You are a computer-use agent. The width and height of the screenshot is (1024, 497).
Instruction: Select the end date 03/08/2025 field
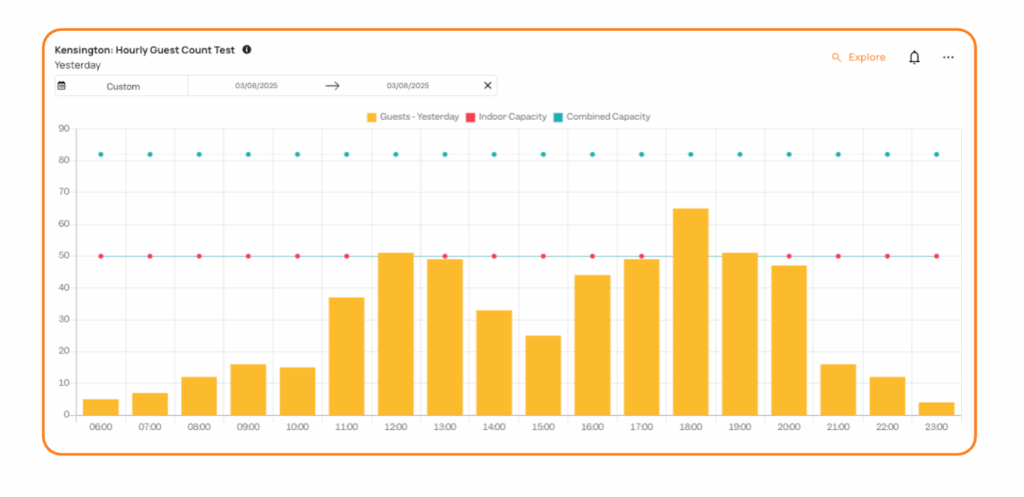click(x=407, y=86)
